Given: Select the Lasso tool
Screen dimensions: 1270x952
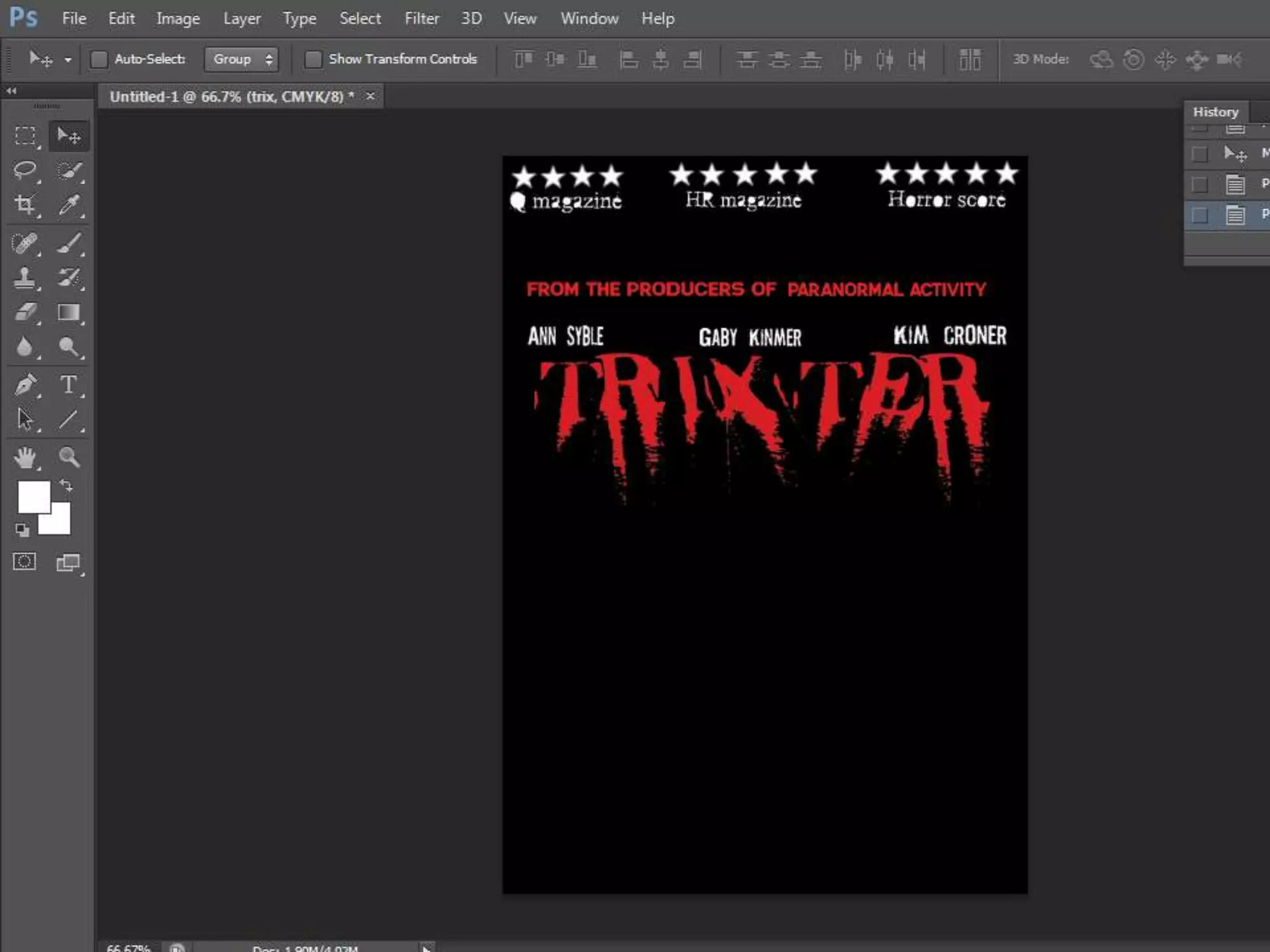Looking at the screenshot, I should tap(25, 170).
